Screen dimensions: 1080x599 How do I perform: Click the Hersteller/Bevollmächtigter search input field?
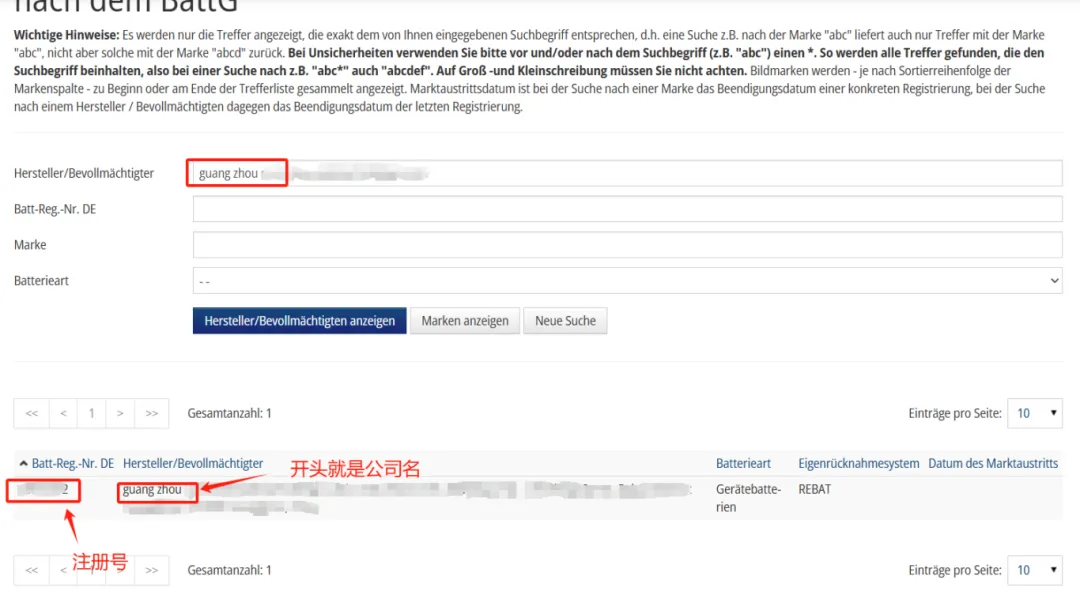point(627,173)
